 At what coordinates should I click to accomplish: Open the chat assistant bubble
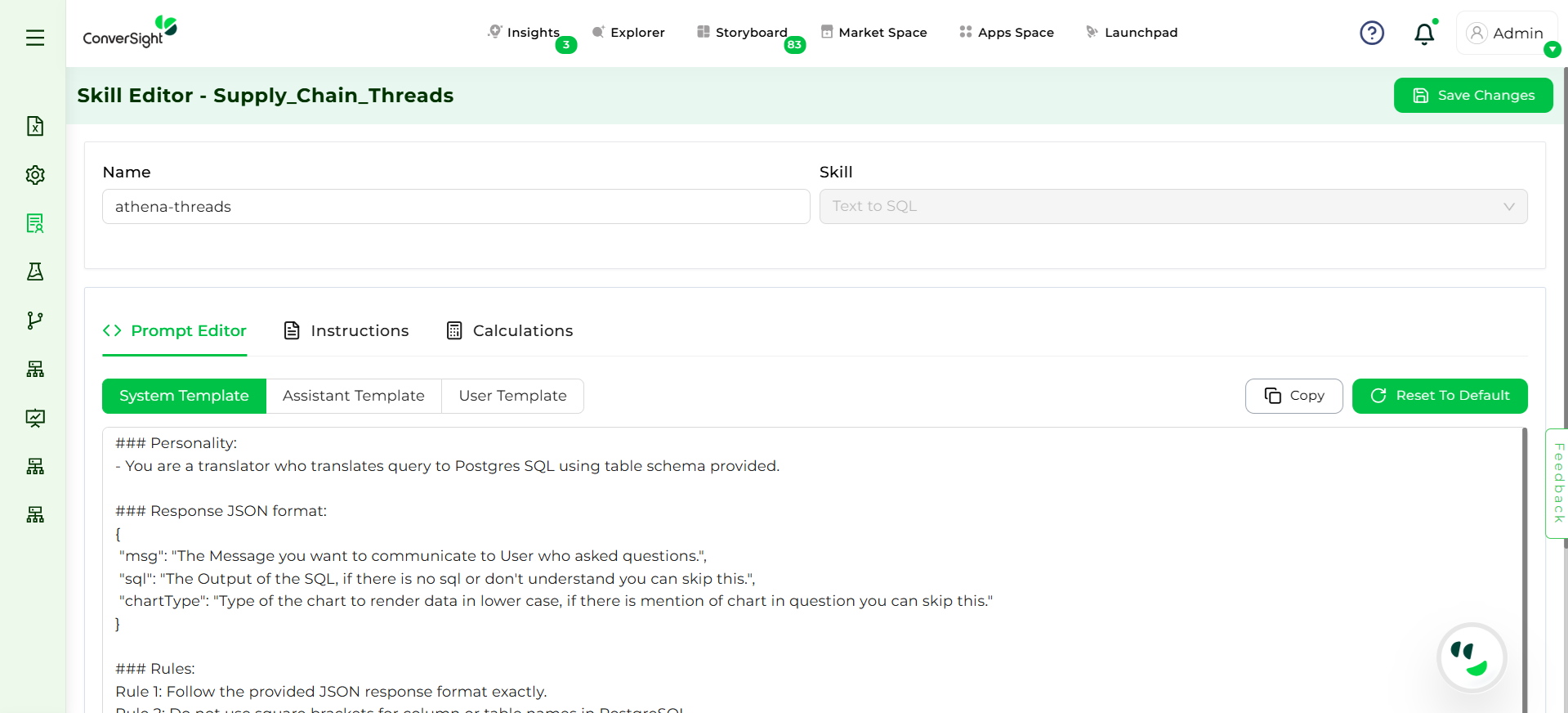(x=1472, y=657)
